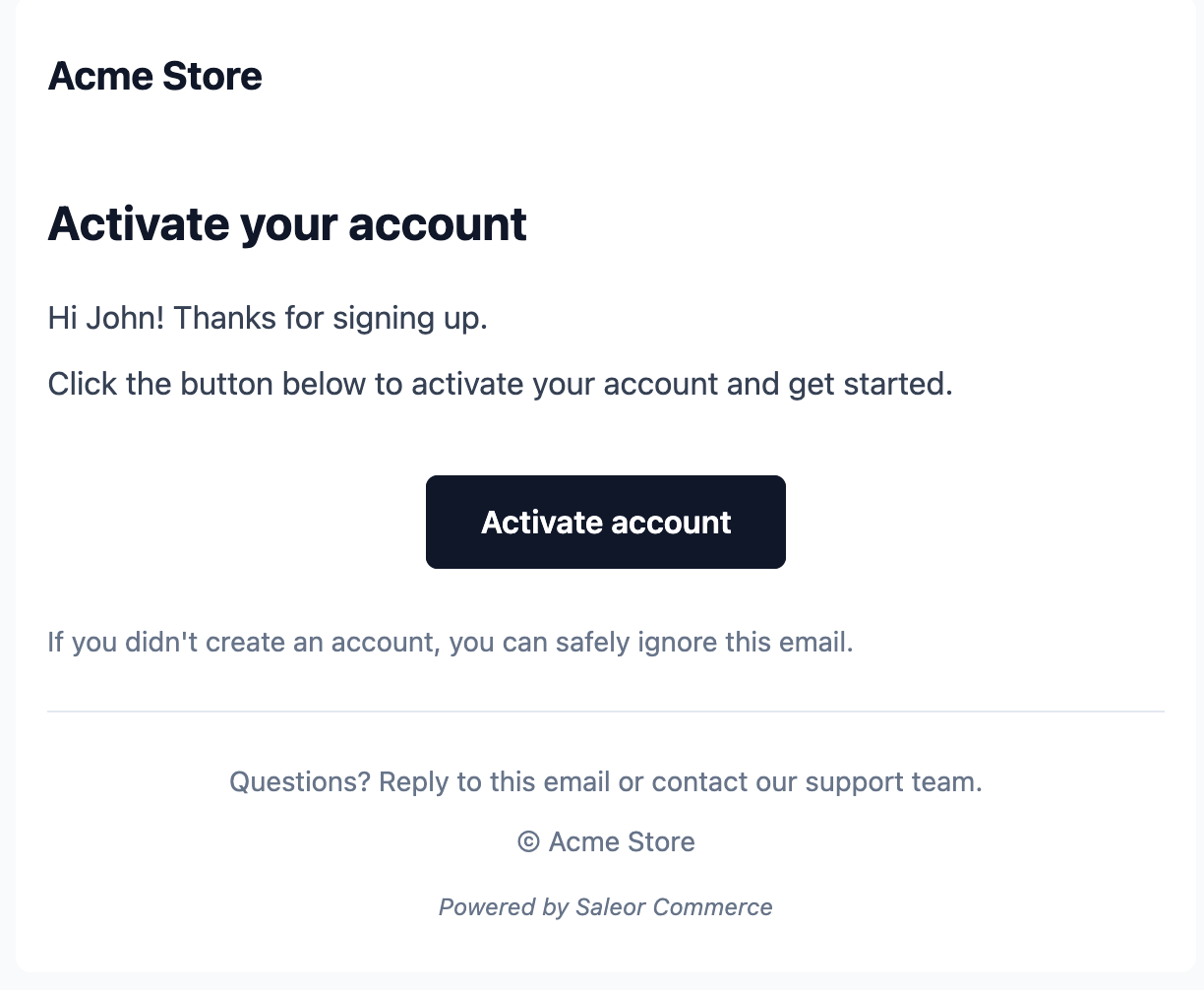Click Acme Store in the copyright line
1204x990 pixels.
coord(622,842)
